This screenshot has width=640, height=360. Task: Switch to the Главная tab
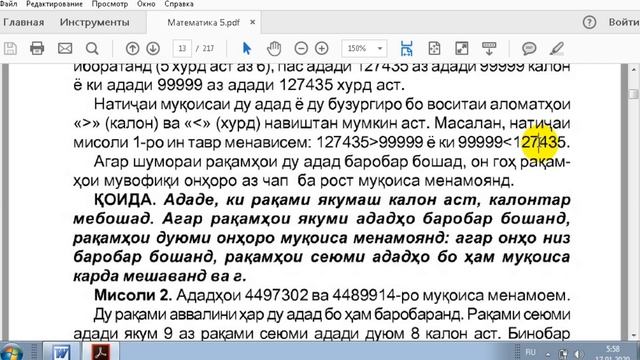[x=24, y=22]
